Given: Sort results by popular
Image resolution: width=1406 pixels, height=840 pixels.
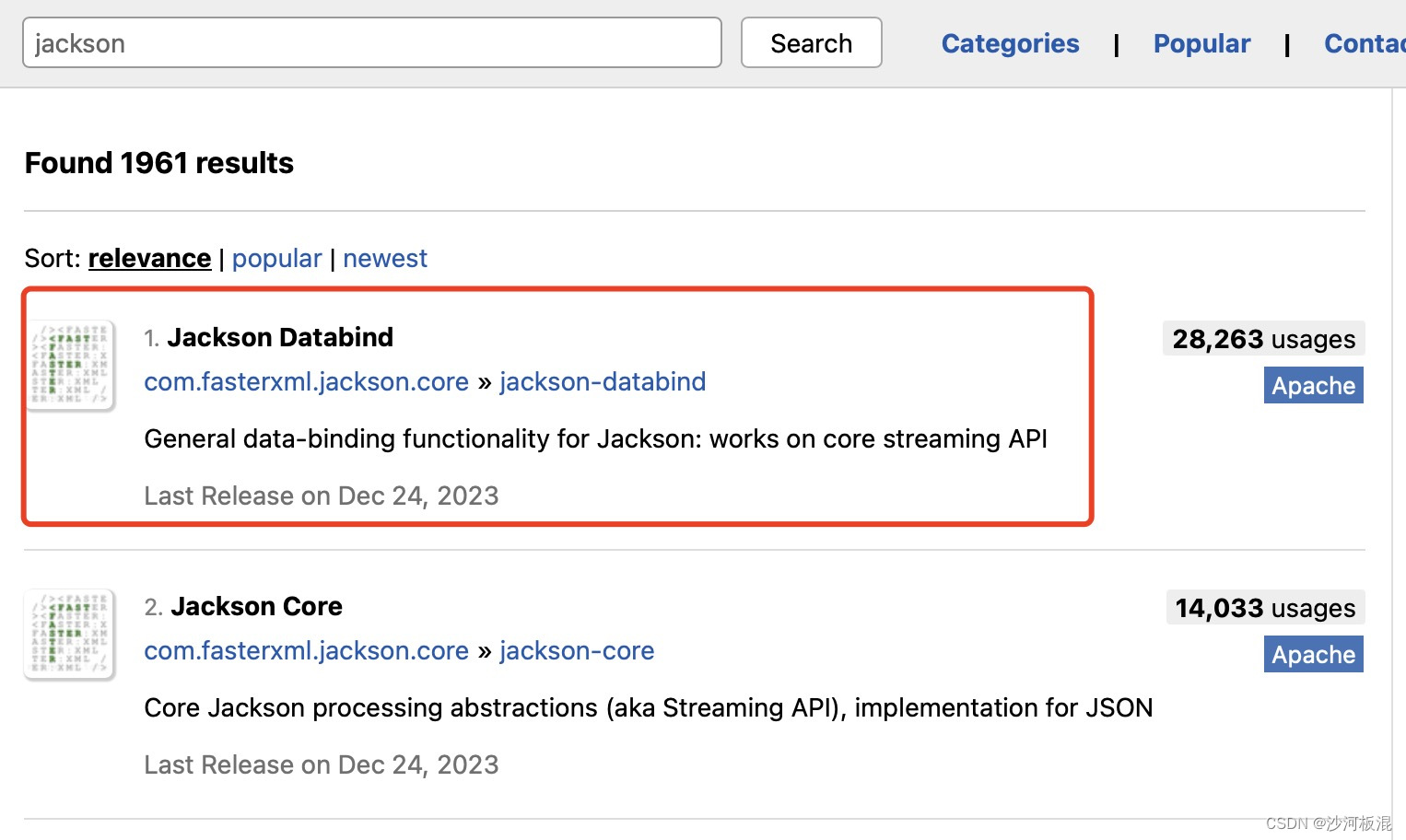Looking at the screenshot, I should click(x=276, y=258).
